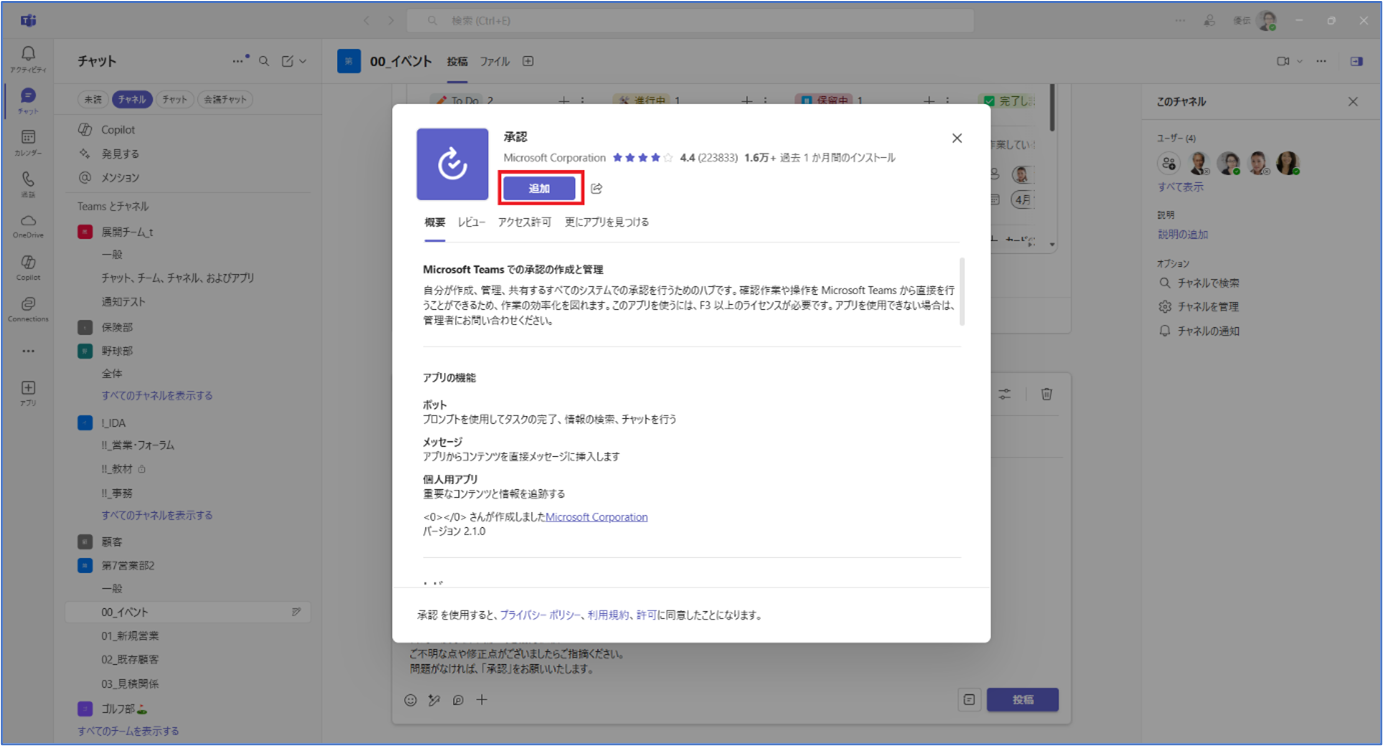The image size is (1383, 746).
Task: Add a tab with the plus icon
Action: click(528, 61)
